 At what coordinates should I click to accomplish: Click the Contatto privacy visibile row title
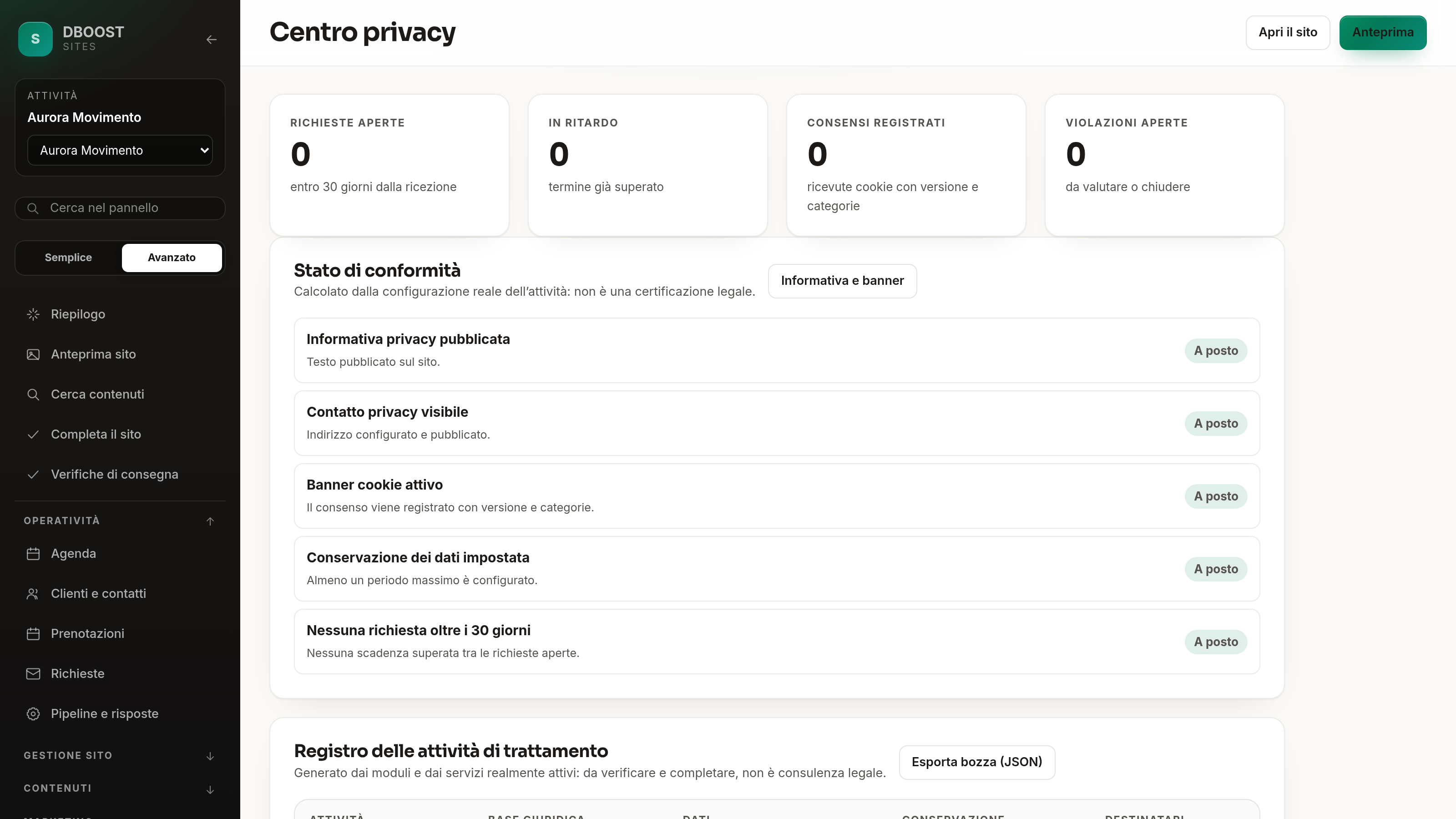click(387, 412)
